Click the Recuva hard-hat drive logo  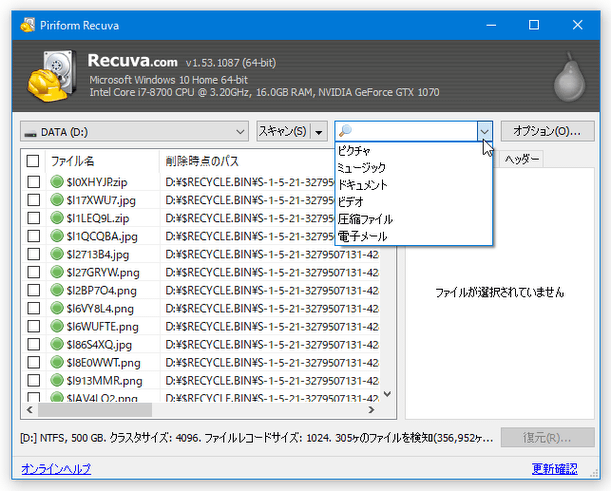point(51,76)
